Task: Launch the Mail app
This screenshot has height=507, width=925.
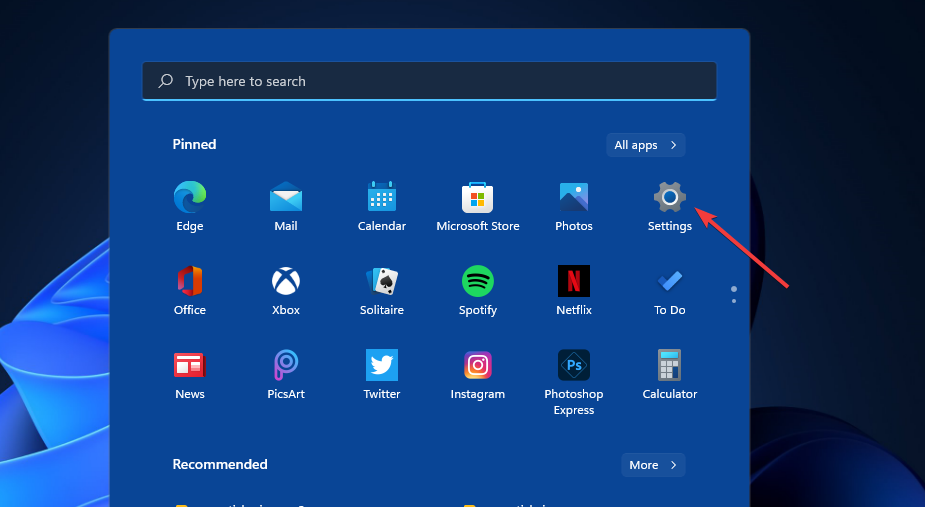Action: [x=286, y=197]
